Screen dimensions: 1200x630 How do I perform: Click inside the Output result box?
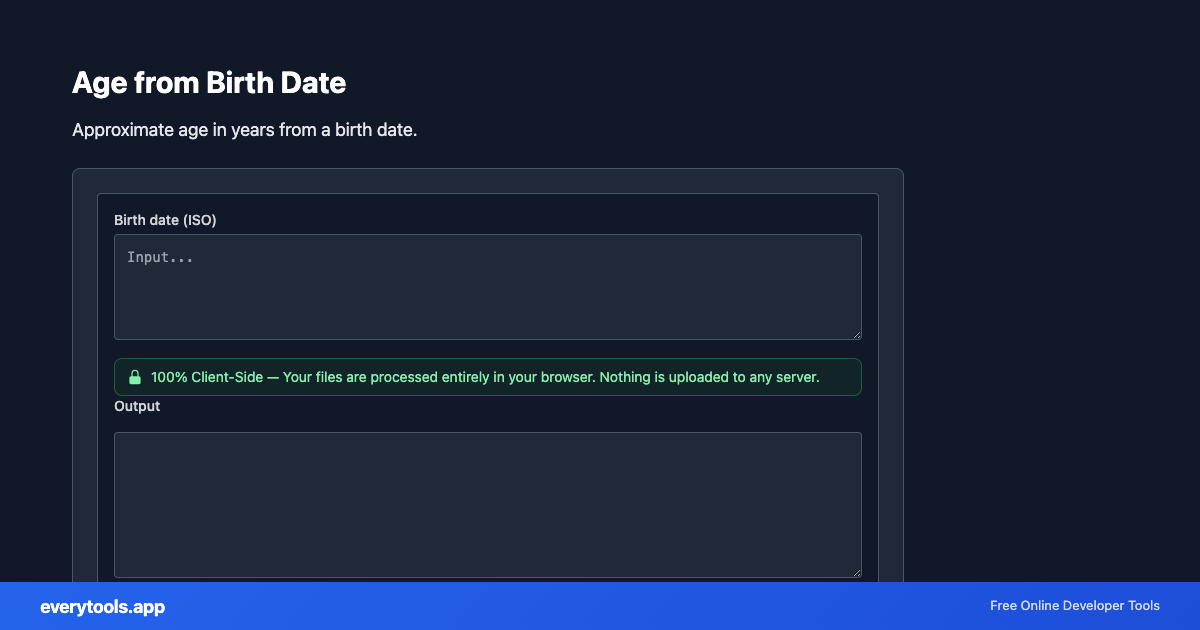click(487, 504)
